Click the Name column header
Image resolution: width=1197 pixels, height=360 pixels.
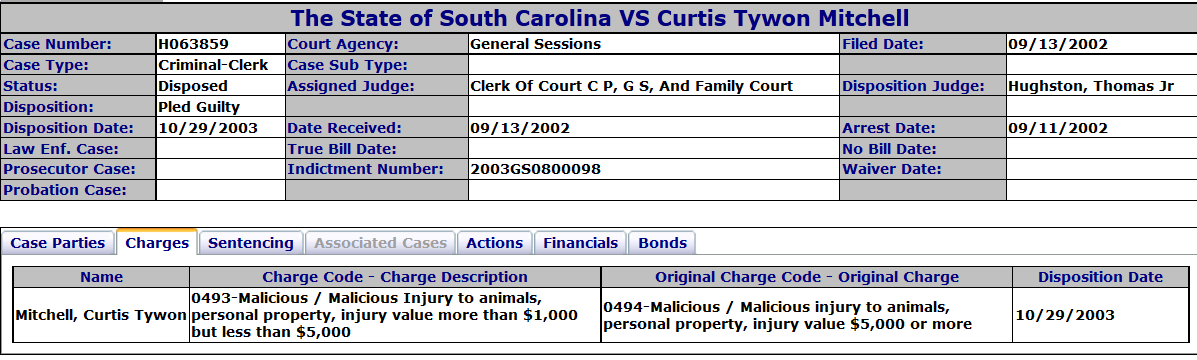click(x=102, y=277)
